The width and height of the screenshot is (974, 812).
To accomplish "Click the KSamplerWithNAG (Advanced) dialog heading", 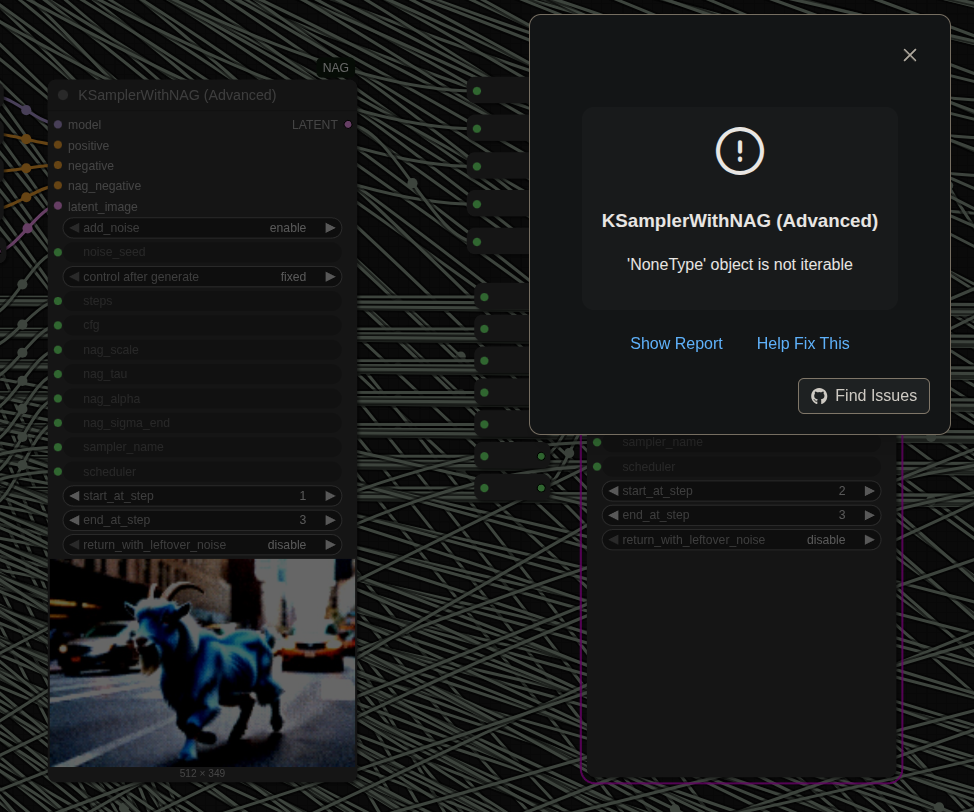I will [x=739, y=221].
